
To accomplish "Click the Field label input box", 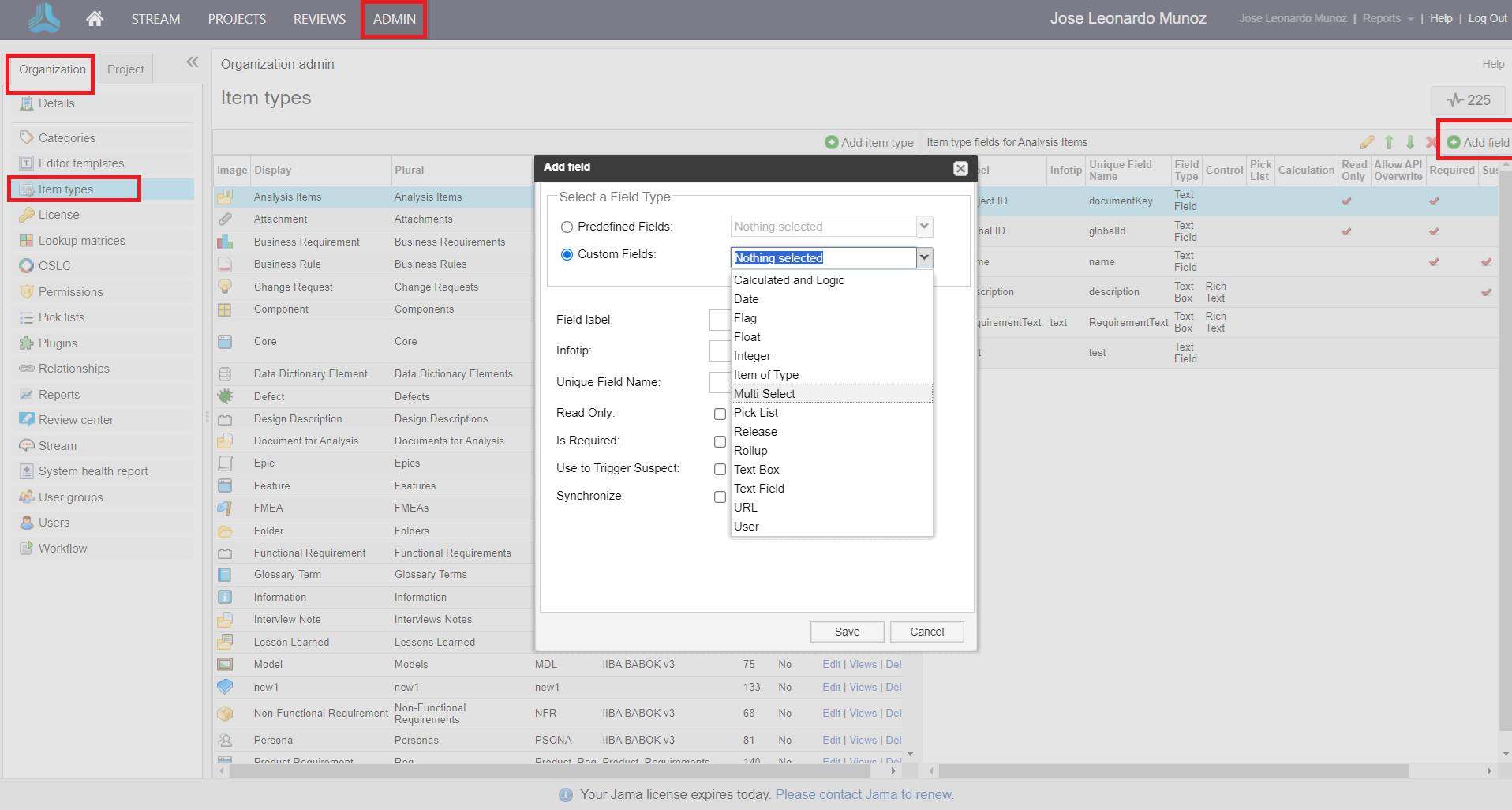I will 720,320.
